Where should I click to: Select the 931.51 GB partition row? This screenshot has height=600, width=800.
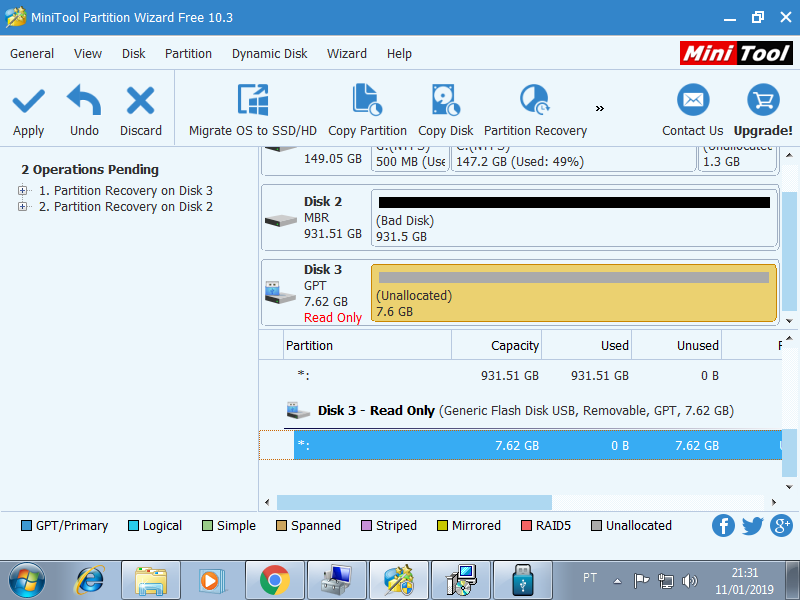pyautogui.click(x=520, y=376)
